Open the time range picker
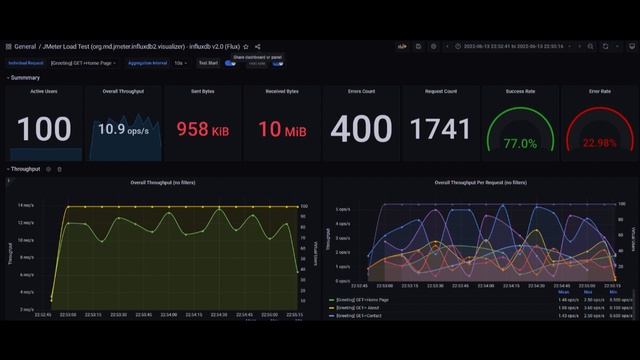640x360 pixels. (x=513, y=47)
